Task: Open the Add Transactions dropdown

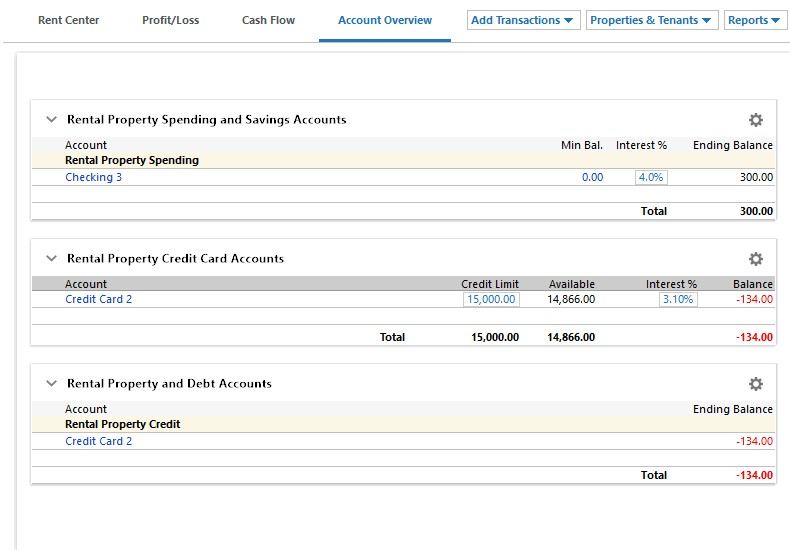Action: tap(523, 20)
